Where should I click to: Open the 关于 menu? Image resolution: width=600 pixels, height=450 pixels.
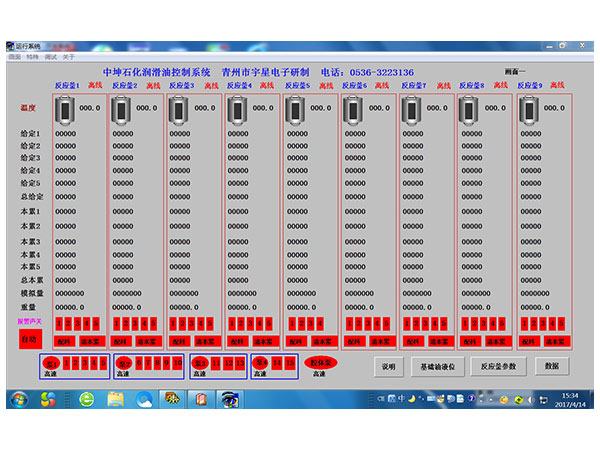tap(68, 57)
